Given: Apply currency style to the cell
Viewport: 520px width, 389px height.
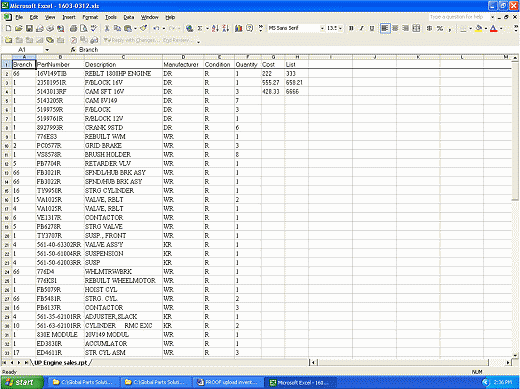Looking at the screenshot, I should tap(429, 29).
